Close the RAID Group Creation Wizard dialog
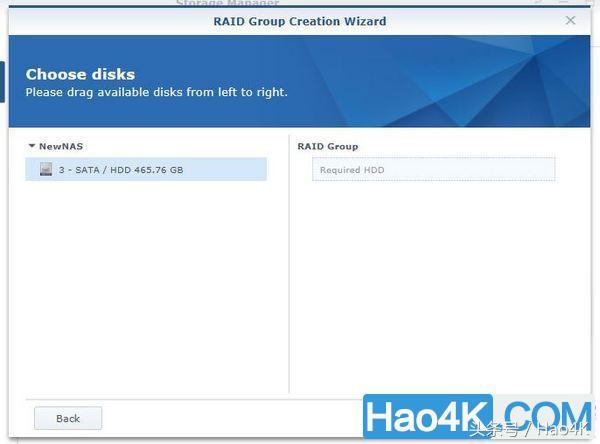600x444 pixels. tap(570, 20)
